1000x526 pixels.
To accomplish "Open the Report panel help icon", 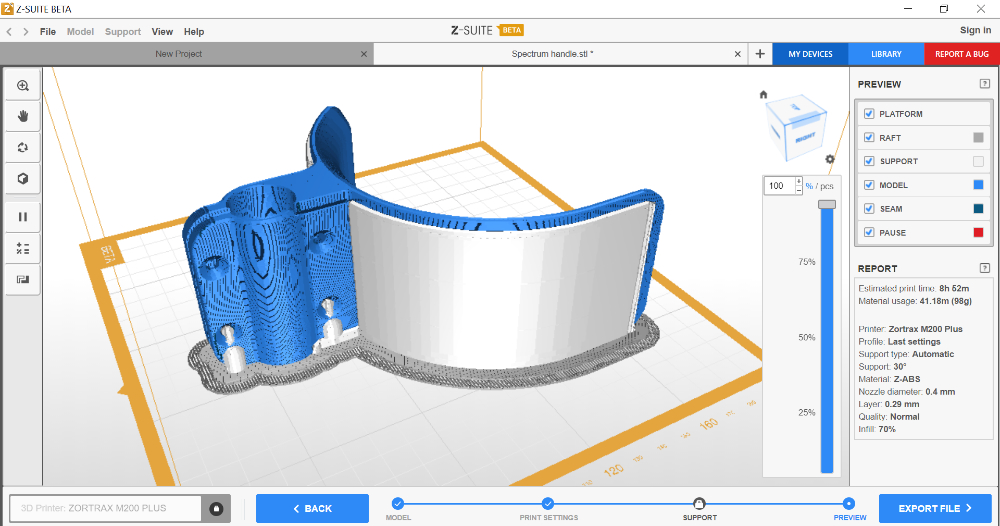I will 984,268.
